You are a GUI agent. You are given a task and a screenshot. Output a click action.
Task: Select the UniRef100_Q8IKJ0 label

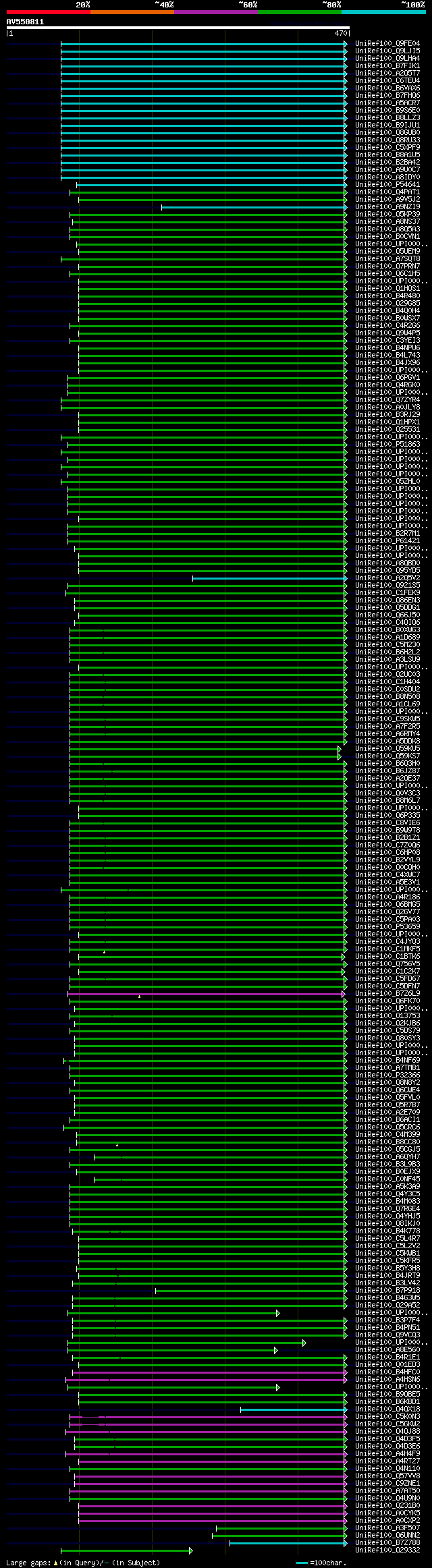[x=387, y=1224]
